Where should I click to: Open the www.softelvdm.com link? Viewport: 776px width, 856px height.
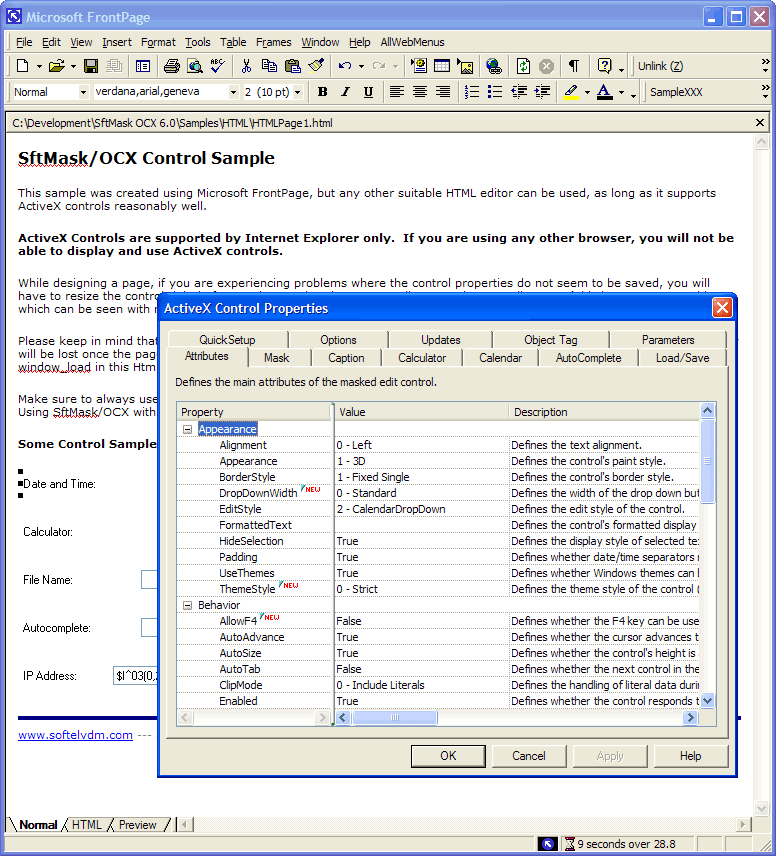coord(75,735)
